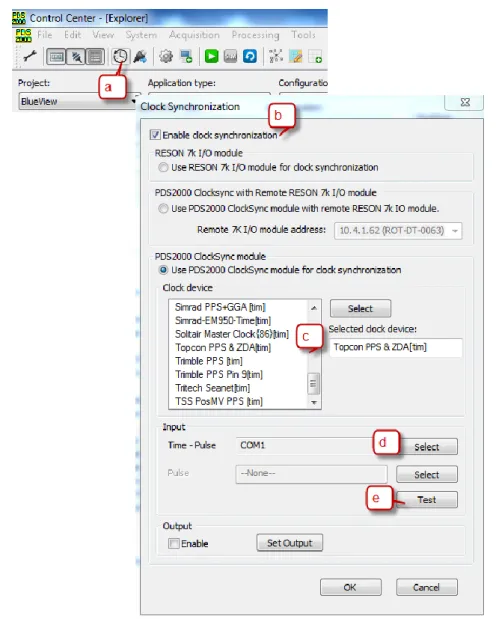502x619 pixels.
Task: Toggle the Output Enable checkbox
Action: click(x=174, y=543)
